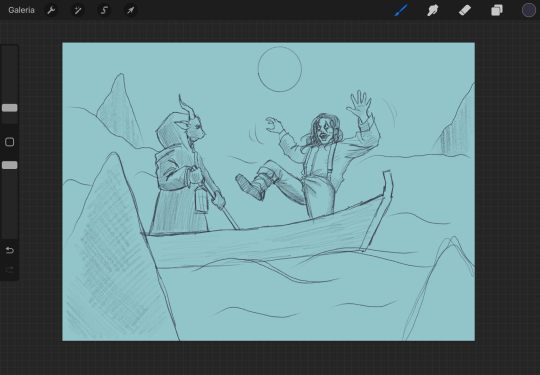Screen dimensions: 540x375
Task: Tap the square modify button in sidebar
Action: (x=10, y=142)
